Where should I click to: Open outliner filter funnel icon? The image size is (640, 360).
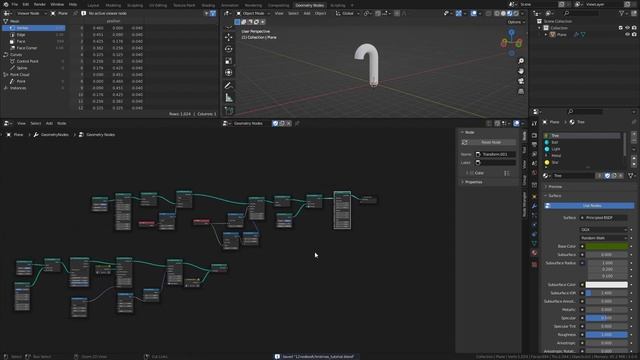point(622,13)
